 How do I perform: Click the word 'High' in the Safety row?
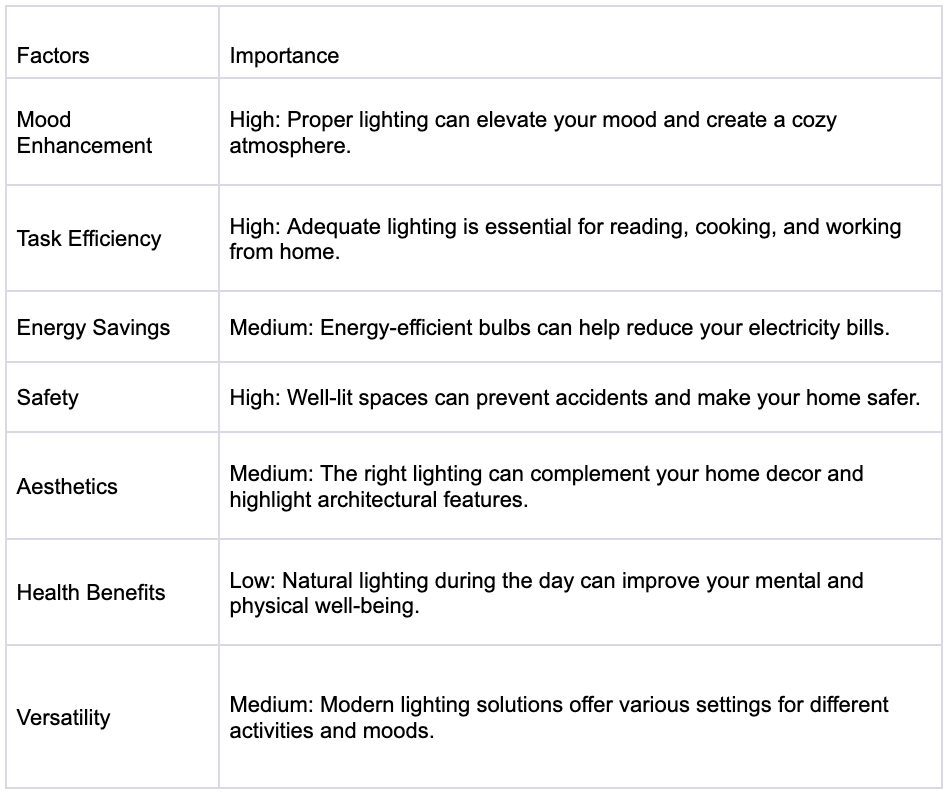(252, 397)
